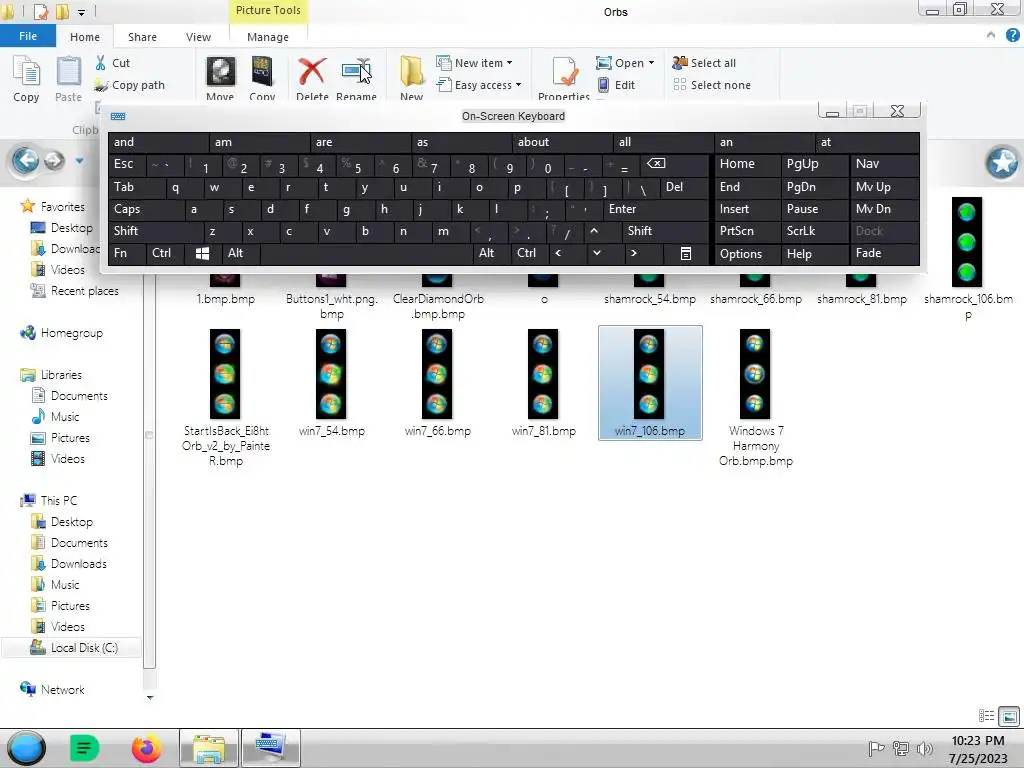
Task: Select win7_54.bmp thumbnail
Action: [x=331, y=374]
